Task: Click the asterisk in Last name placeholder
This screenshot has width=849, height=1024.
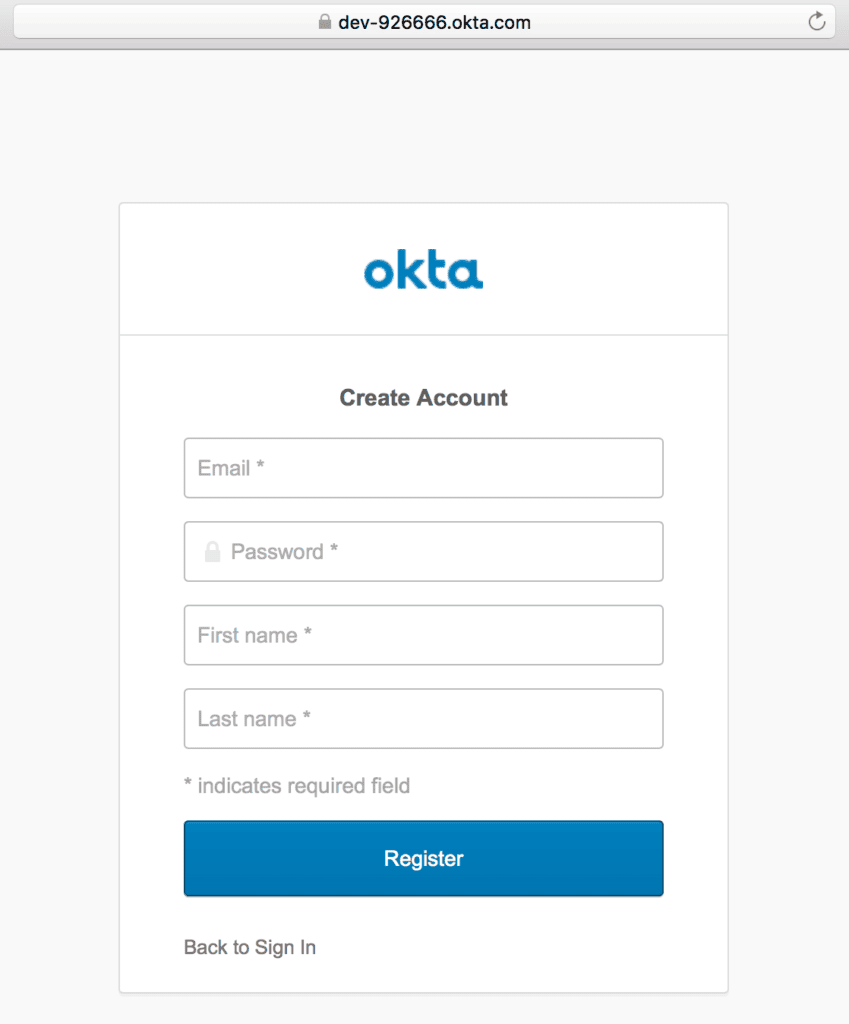Action: tap(306, 717)
